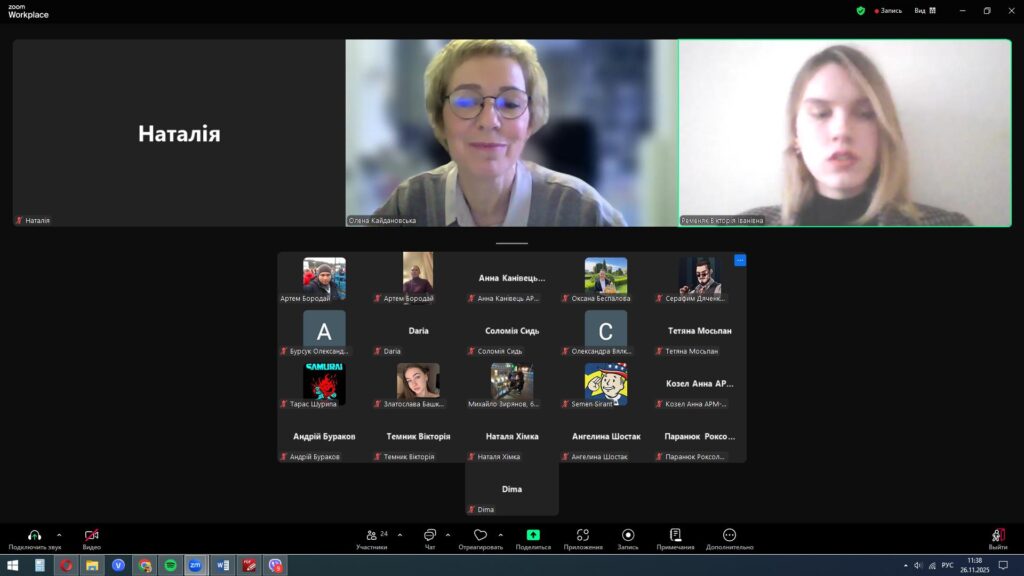Click the green Share Screen button
Image resolution: width=1024 pixels, height=576 pixels.
(533, 535)
